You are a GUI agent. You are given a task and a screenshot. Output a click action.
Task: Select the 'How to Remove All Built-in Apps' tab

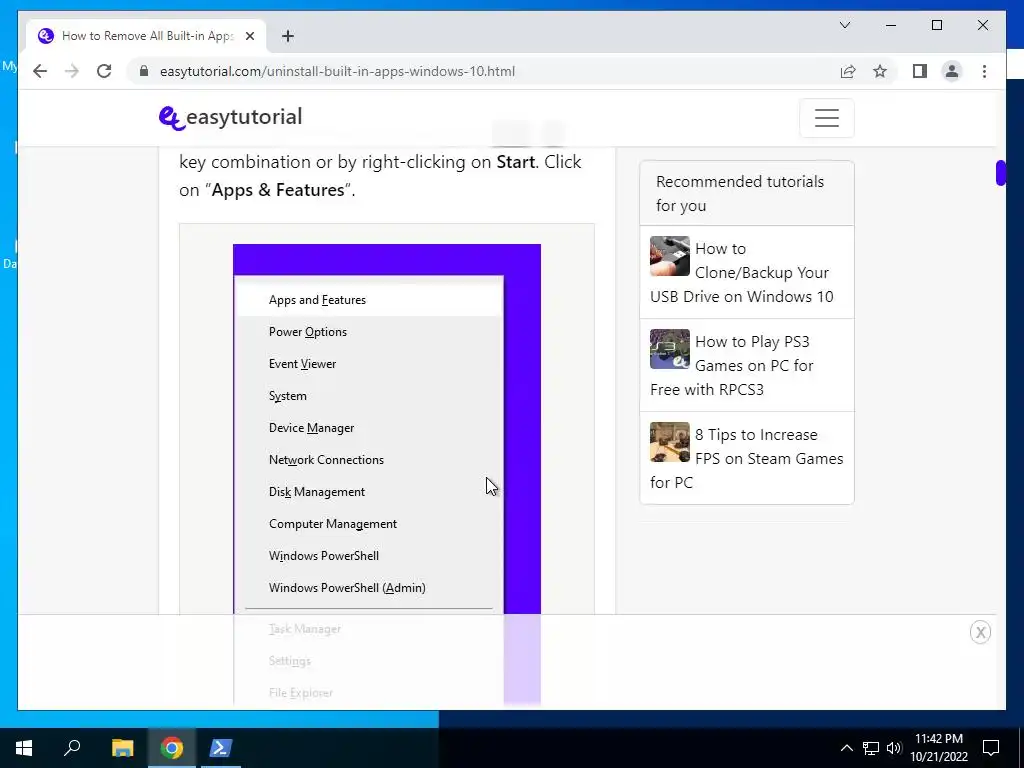147,36
